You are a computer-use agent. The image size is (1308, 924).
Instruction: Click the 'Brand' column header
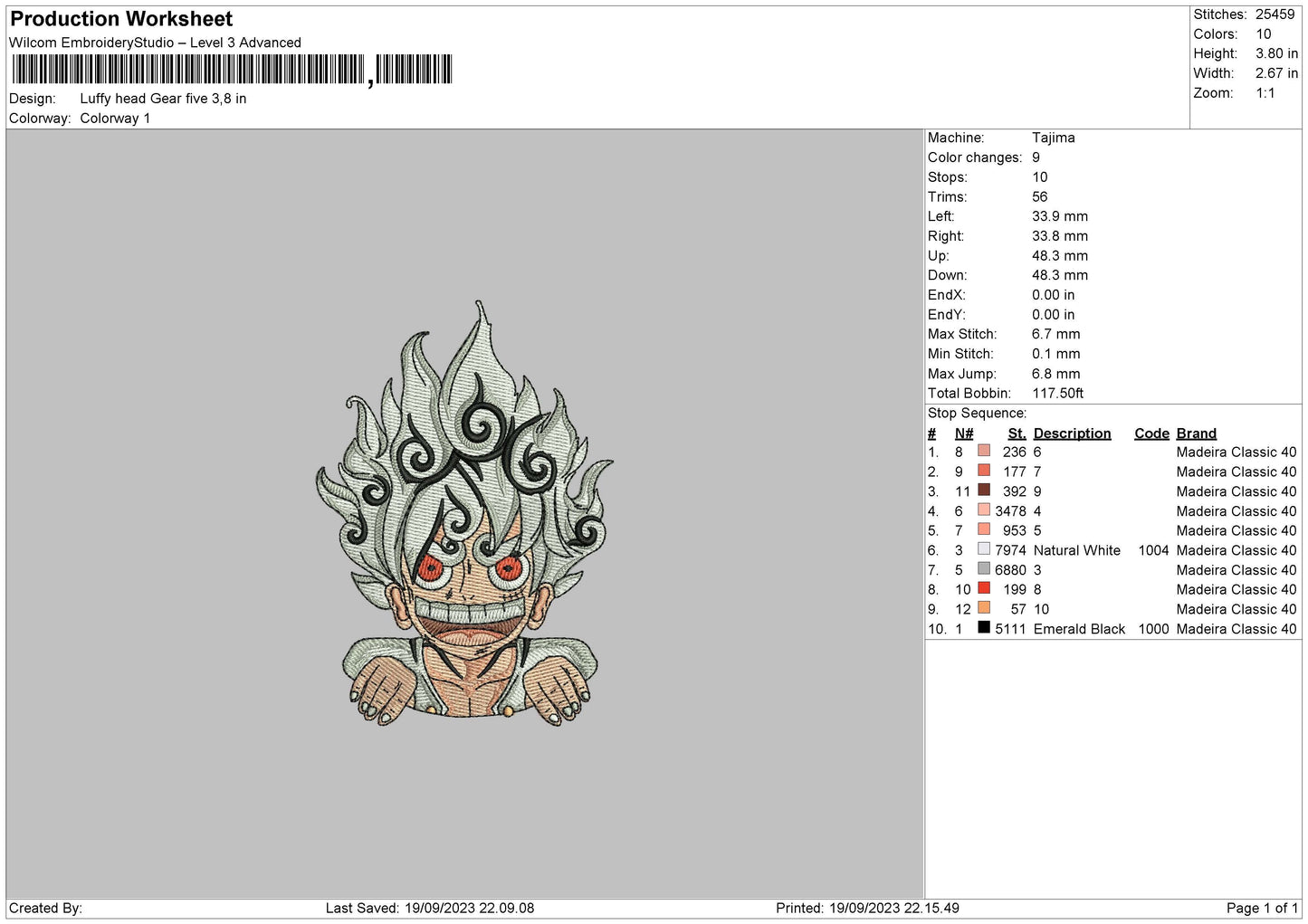click(x=1197, y=433)
